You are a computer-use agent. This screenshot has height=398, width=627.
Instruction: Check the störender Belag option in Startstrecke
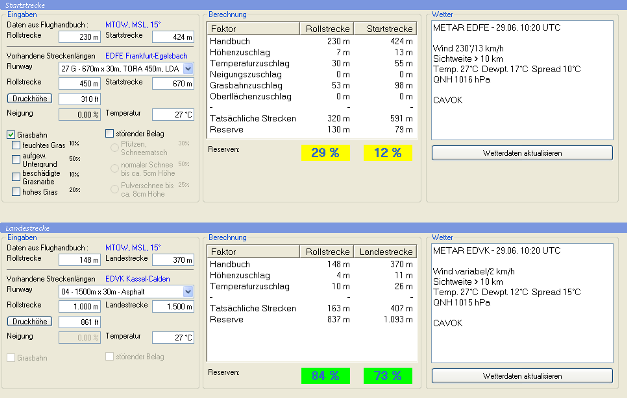(110, 134)
